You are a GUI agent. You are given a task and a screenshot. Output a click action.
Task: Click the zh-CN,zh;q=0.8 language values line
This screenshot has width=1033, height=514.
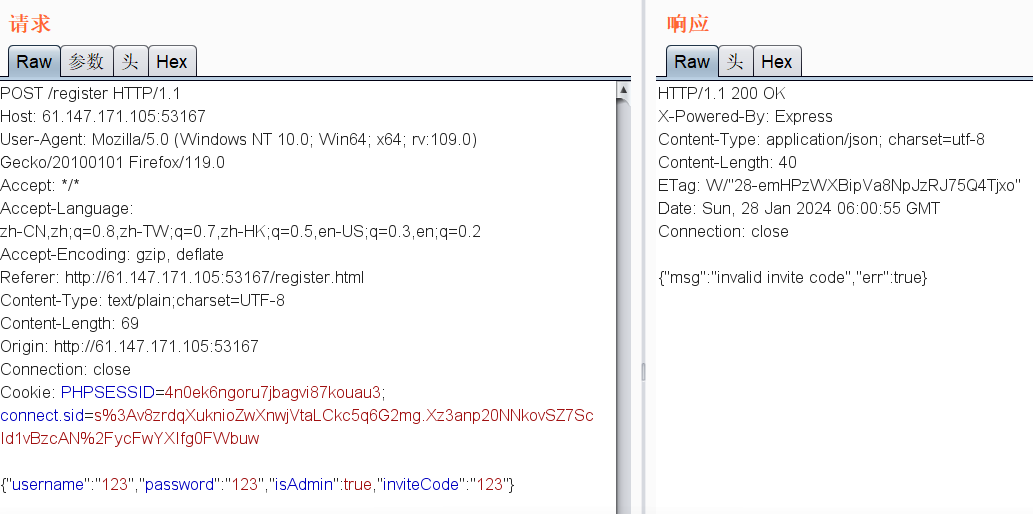[x=240, y=231]
